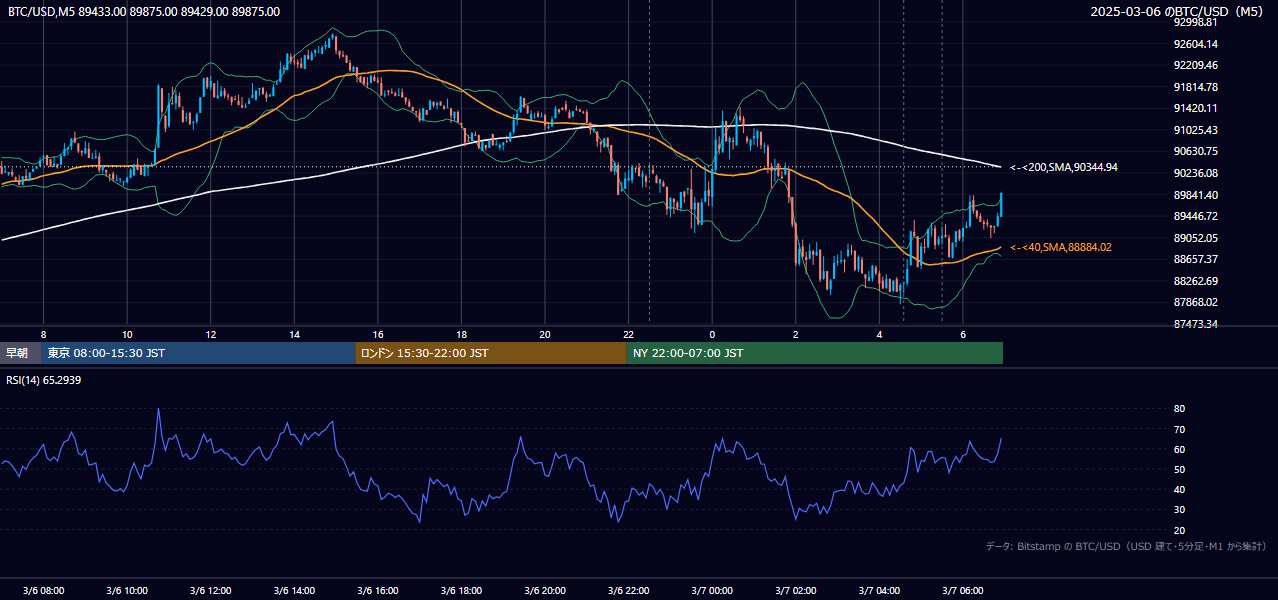Click price axis value 92604.14
Screen dimensions: 1278x600
pos(1195,44)
